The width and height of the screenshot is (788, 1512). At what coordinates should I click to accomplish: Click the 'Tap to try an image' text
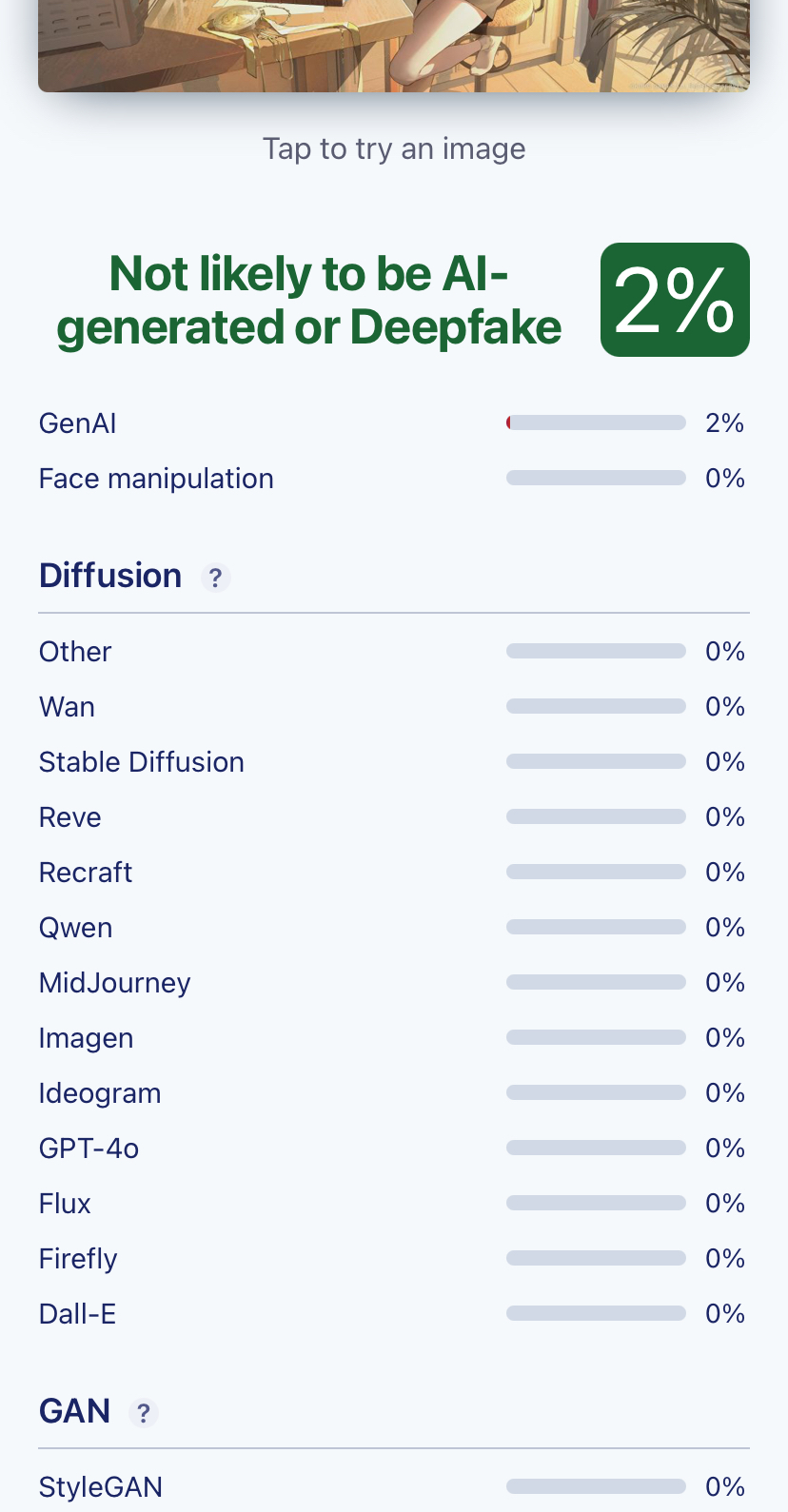[x=394, y=148]
